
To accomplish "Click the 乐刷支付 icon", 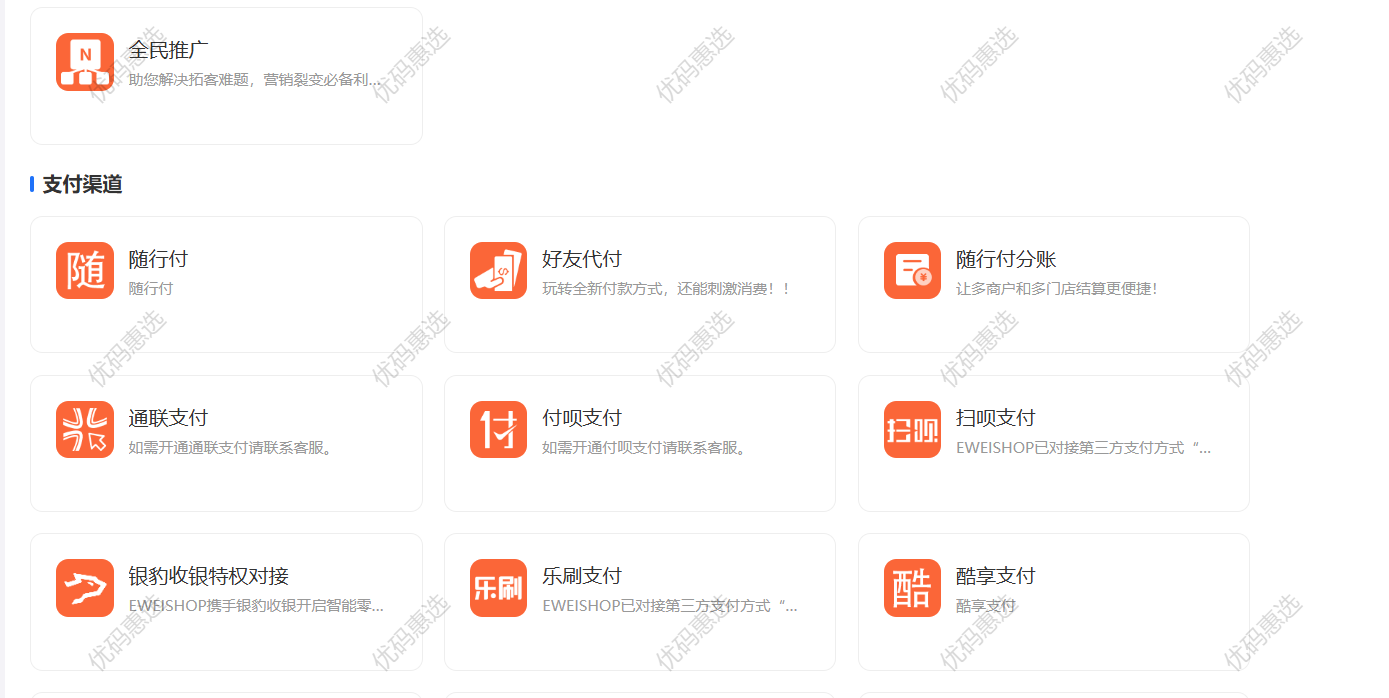I will (x=498, y=588).
